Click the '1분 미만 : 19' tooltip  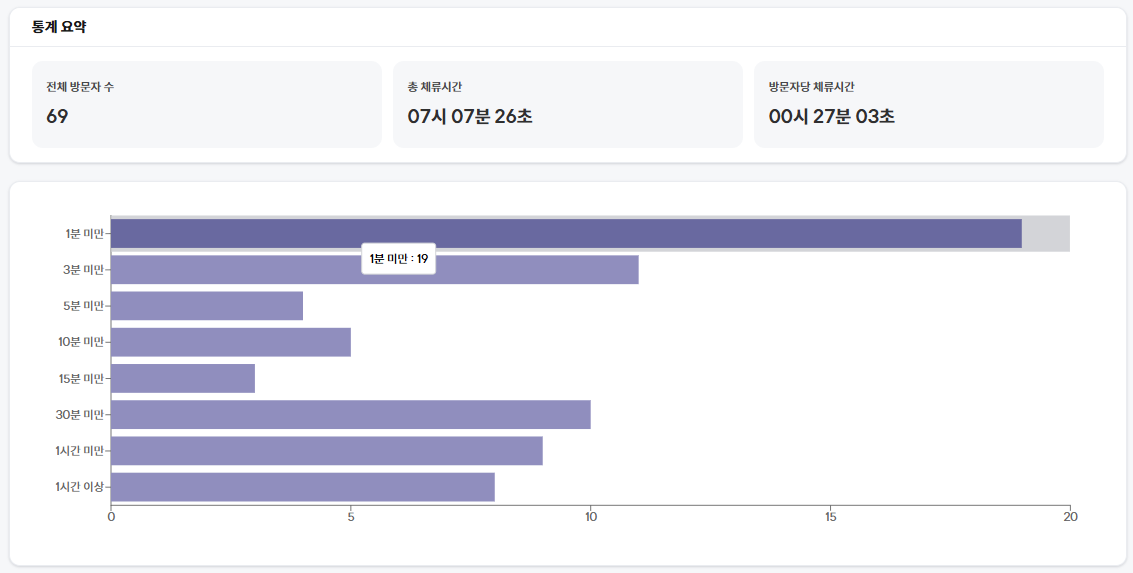pos(399,259)
